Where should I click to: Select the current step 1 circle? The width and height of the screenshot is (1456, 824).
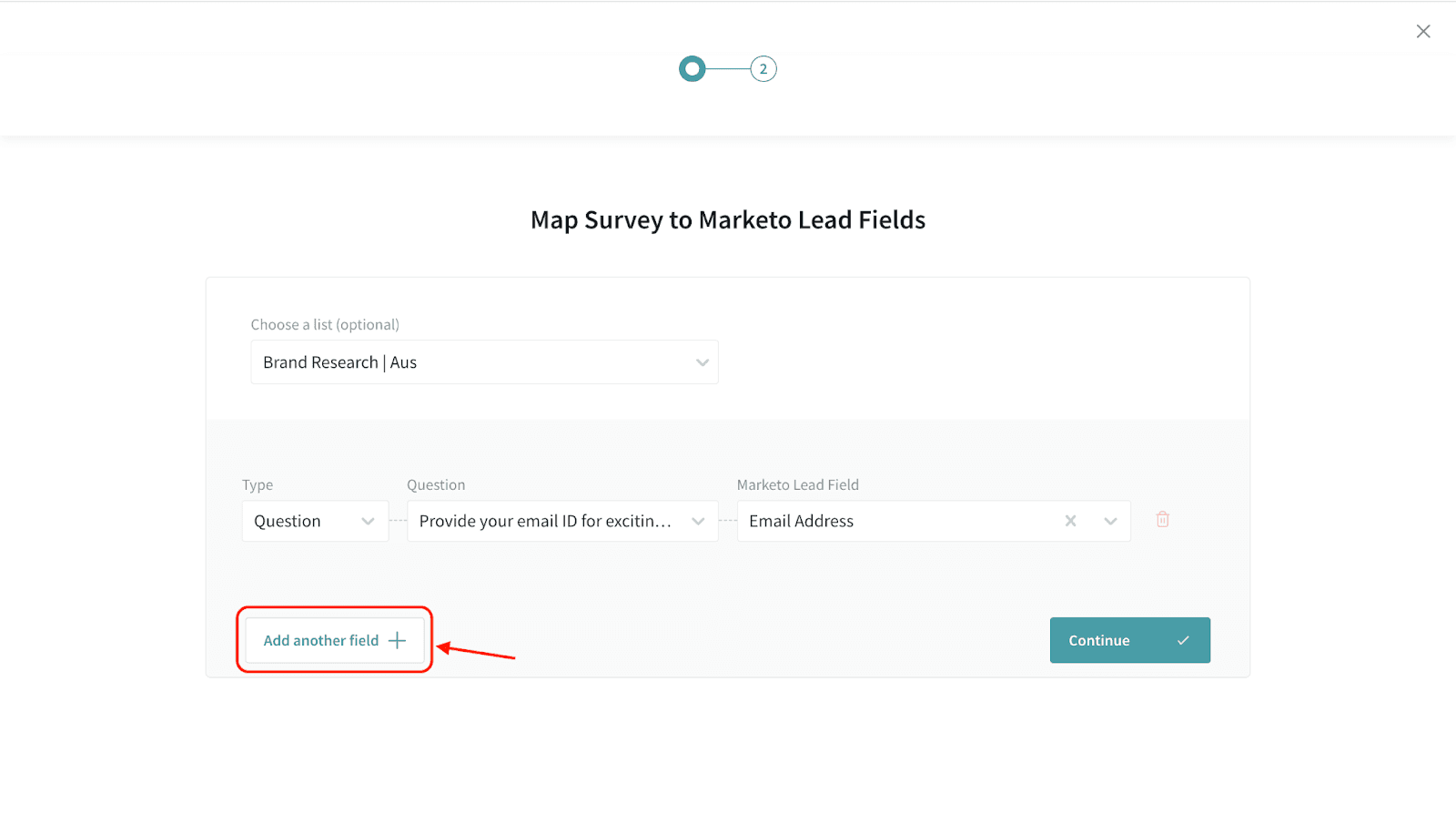pos(693,69)
